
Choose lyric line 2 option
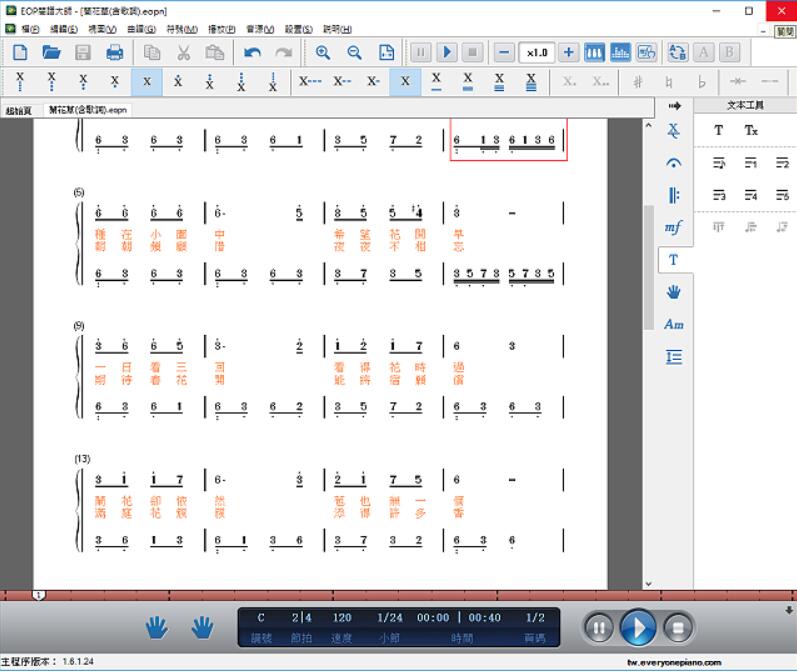[x=782, y=163]
